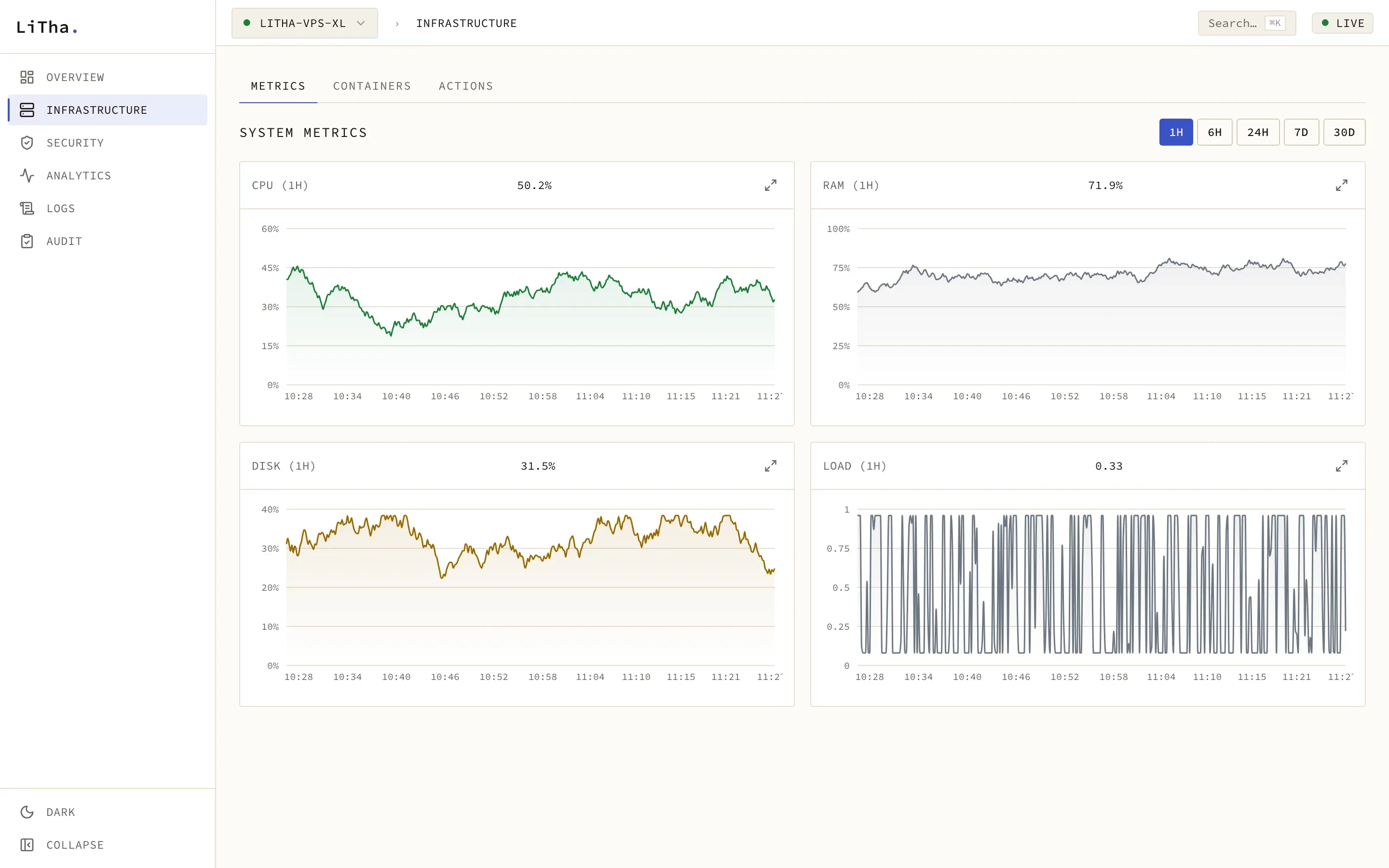
Task: Expand the RAM chart to fullscreen
Action: pos(1341,186)
